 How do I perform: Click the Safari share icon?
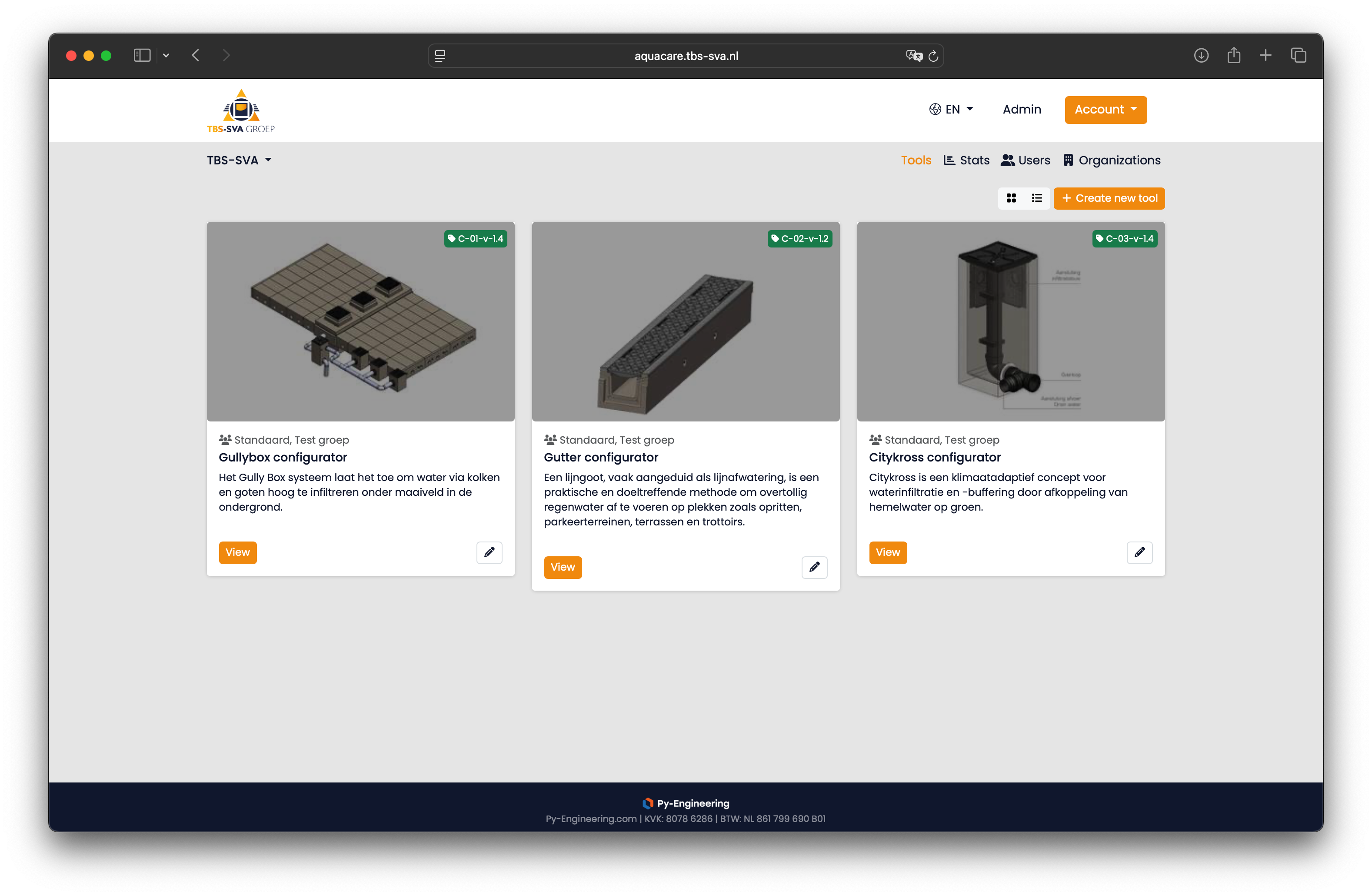tap(1233, 55)
